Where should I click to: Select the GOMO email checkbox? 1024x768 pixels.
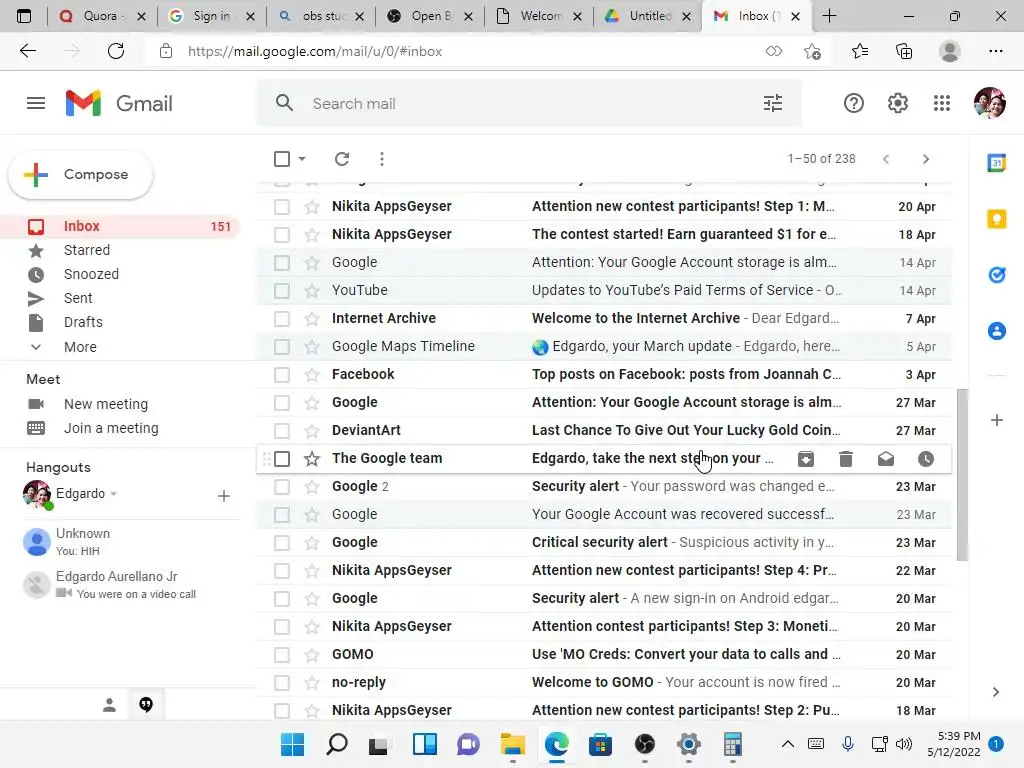coord(282,655)
